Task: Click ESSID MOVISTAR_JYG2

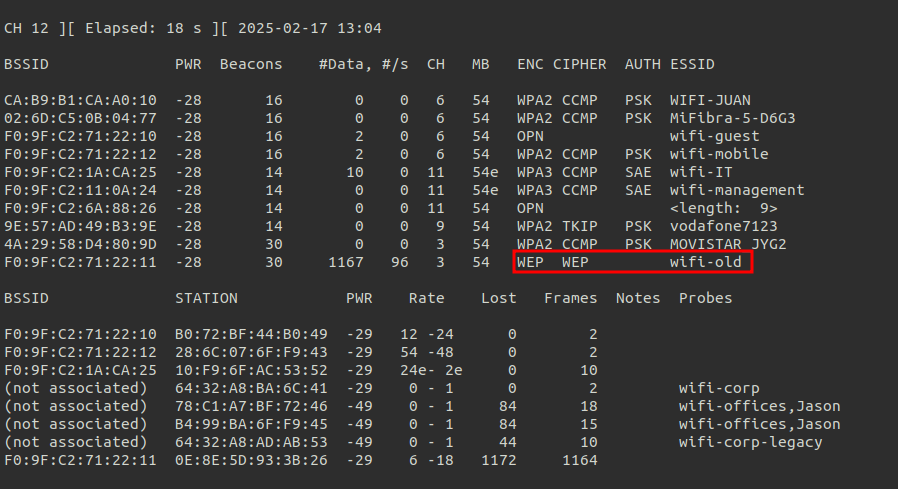Action: point(728,244)
